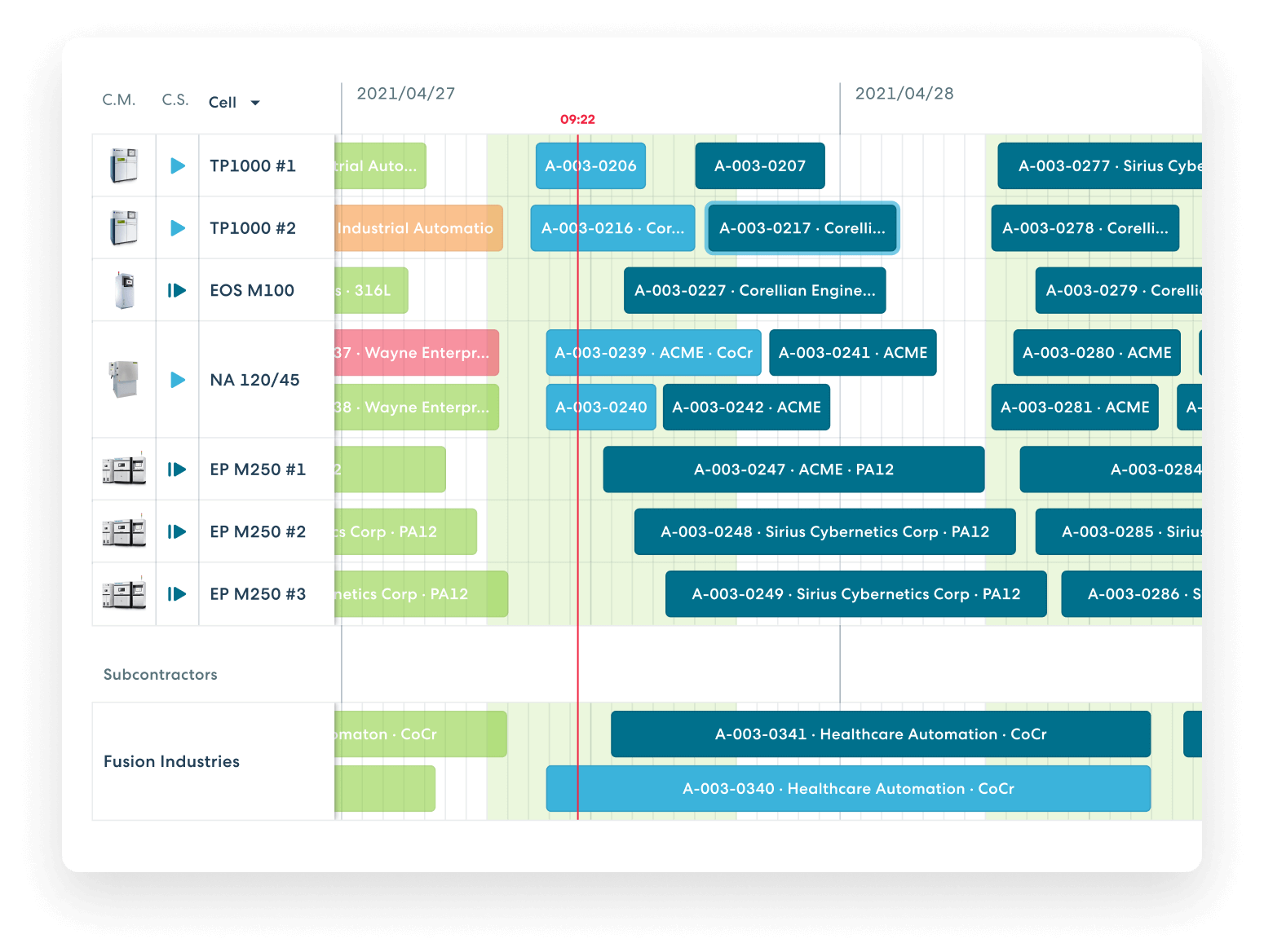Click the play status icon for TP1000 #1
Viewport: 1264px width, 952px height.
click(x=178, y=166)
